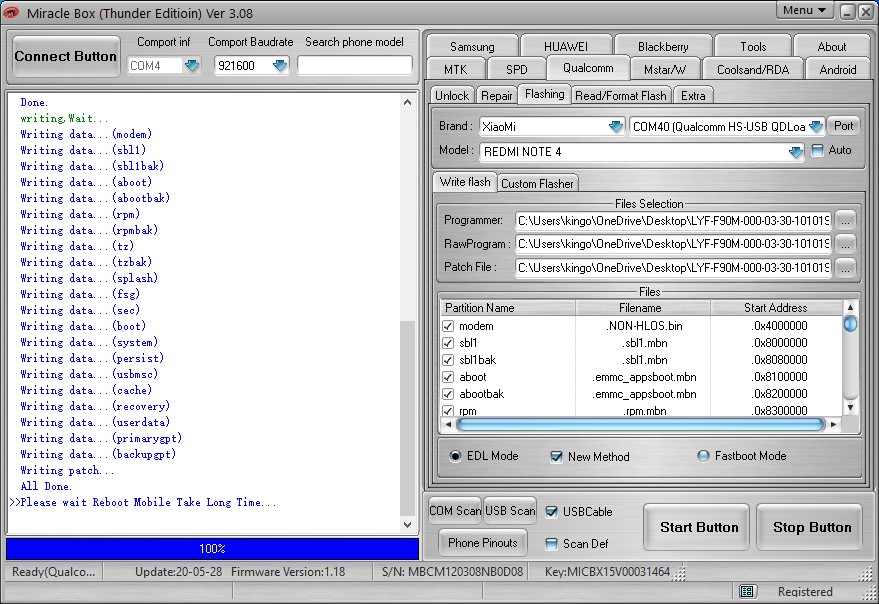
Task: Click the Search phone model input field
Action: tap(355, 66)
